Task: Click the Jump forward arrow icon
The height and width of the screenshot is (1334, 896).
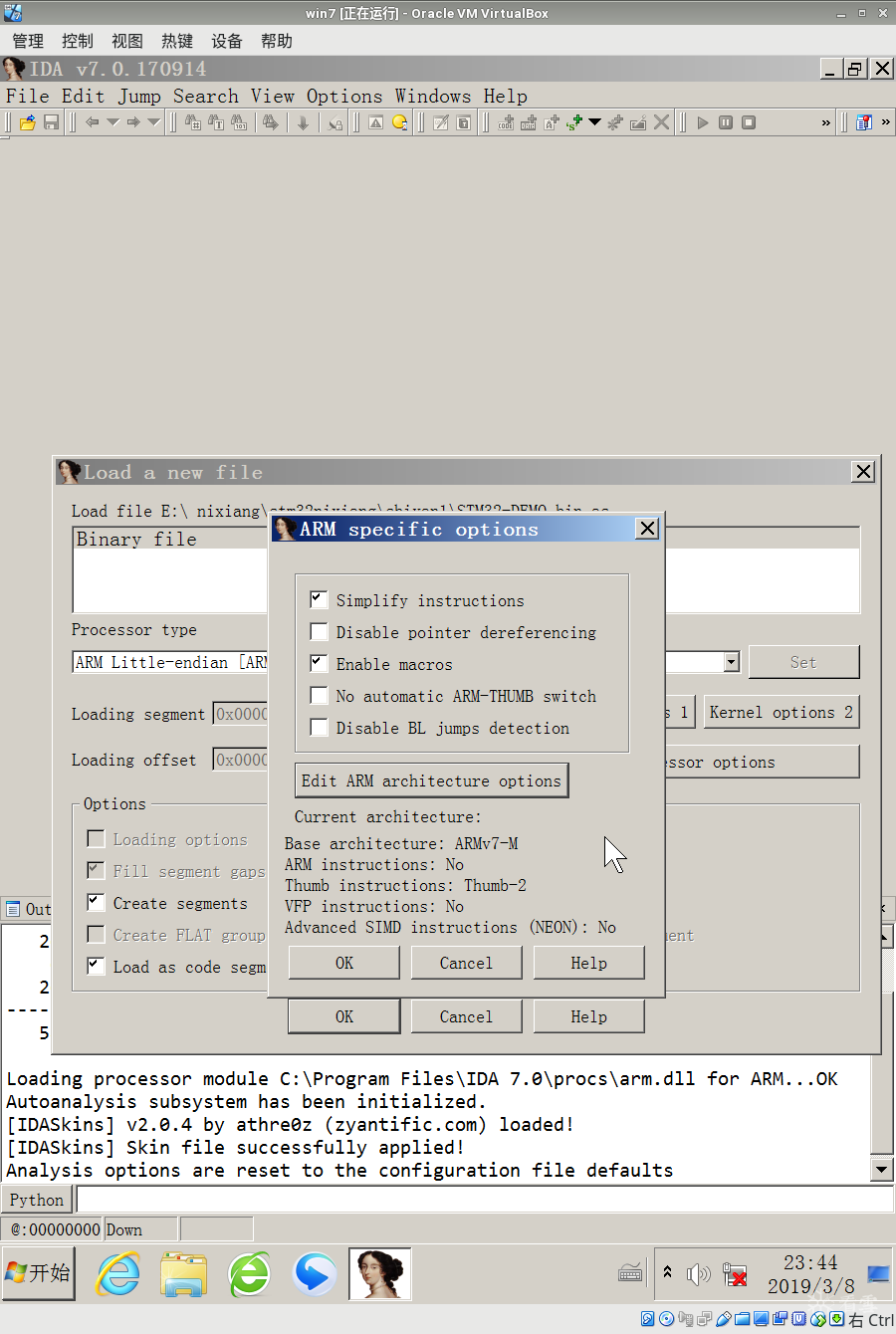Action: [133, 122]
